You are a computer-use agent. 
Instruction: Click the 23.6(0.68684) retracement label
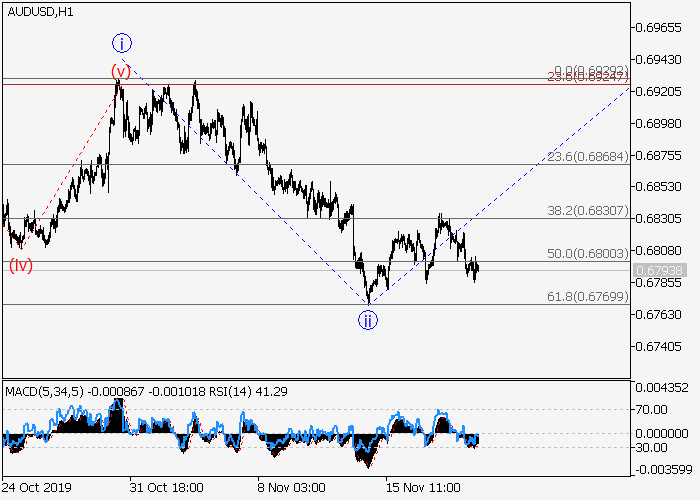coord(587,157)
